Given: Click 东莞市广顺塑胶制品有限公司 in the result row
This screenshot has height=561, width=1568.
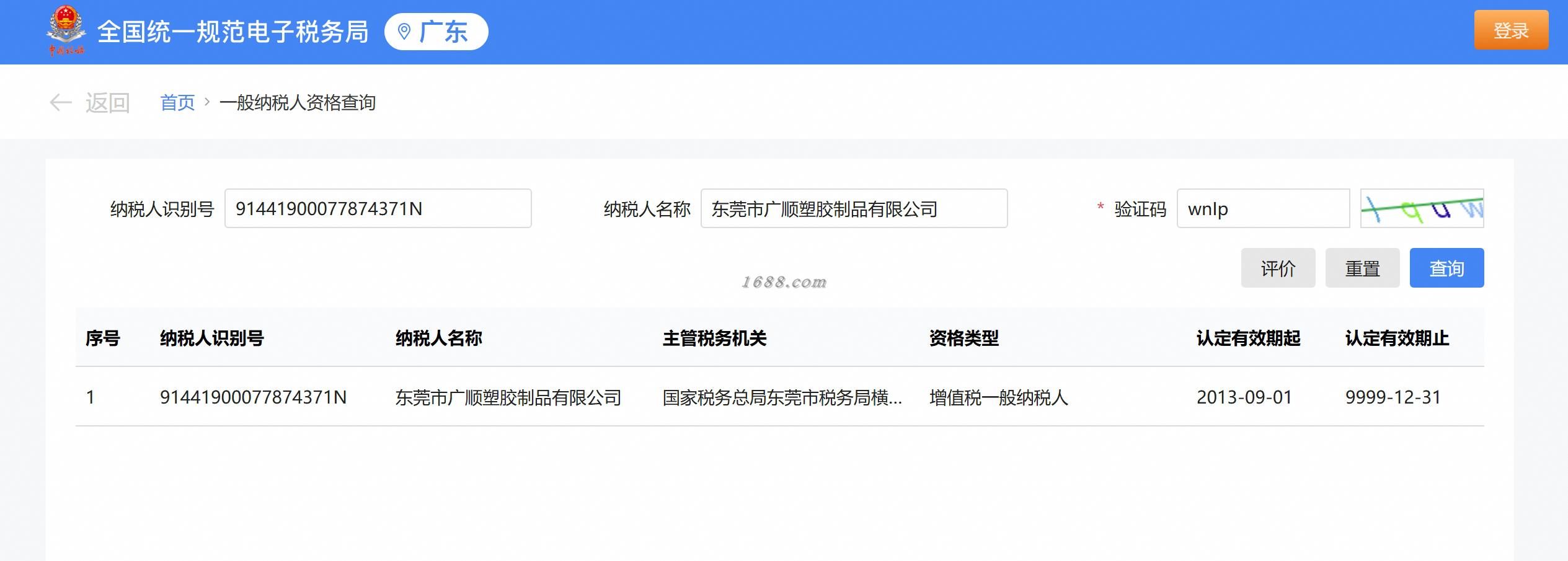Looking at the screenshot, I should point(508,397).
